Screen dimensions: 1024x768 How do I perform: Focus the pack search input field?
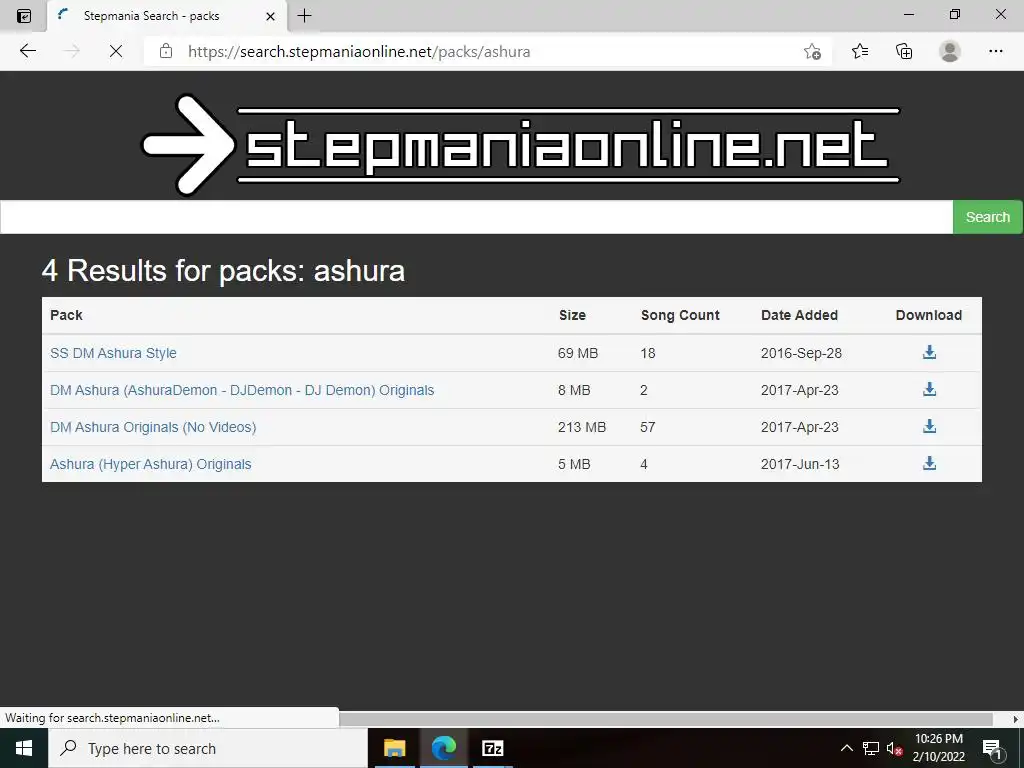[x=476, y=217]
